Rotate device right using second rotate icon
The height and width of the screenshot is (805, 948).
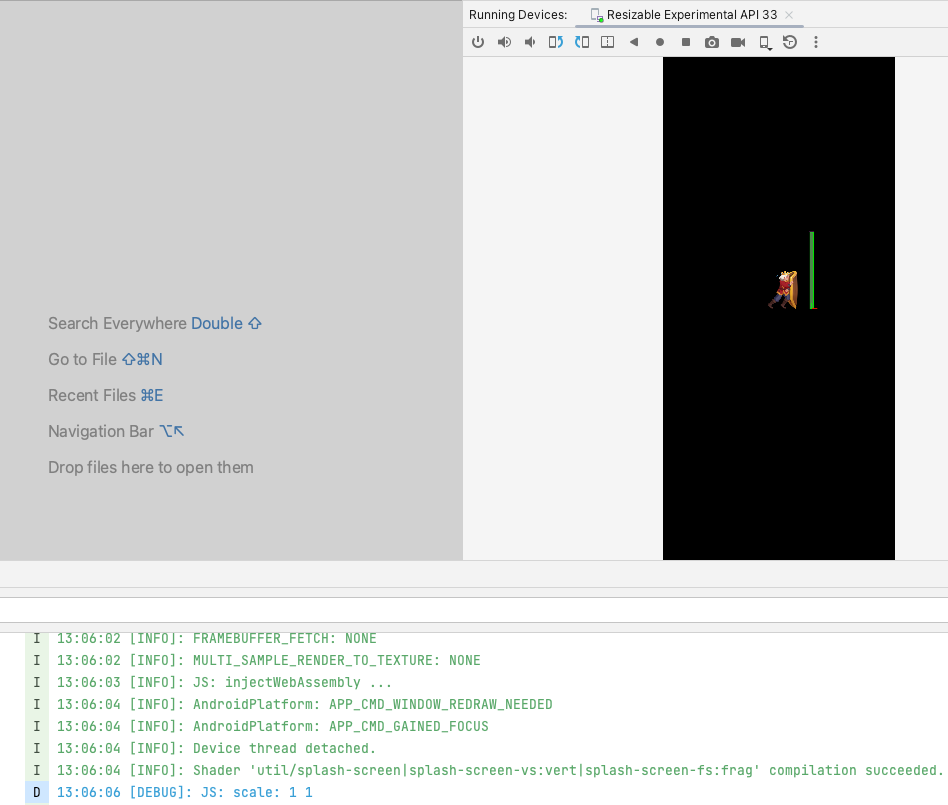click(x=582, y=42)
